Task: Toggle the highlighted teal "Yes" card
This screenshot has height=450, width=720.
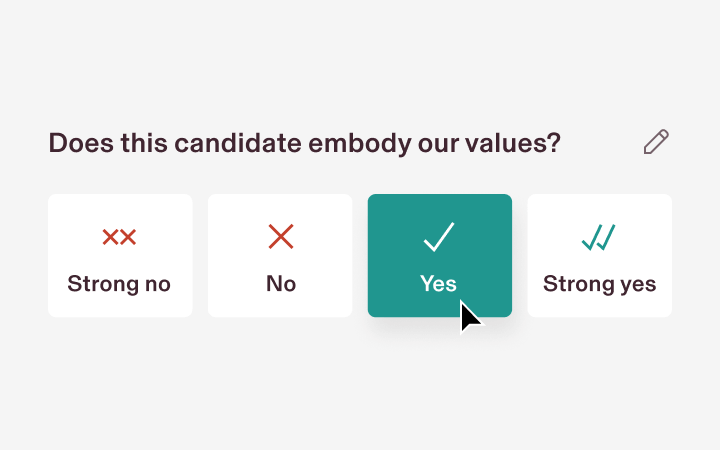Action: click(440, 256)
